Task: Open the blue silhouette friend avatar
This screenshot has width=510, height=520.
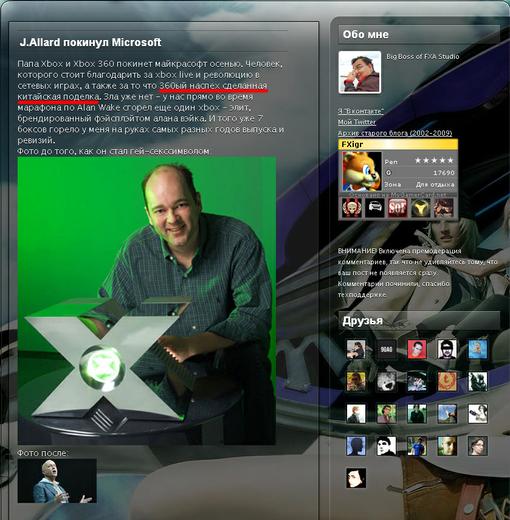Action: tap(356, 446)
